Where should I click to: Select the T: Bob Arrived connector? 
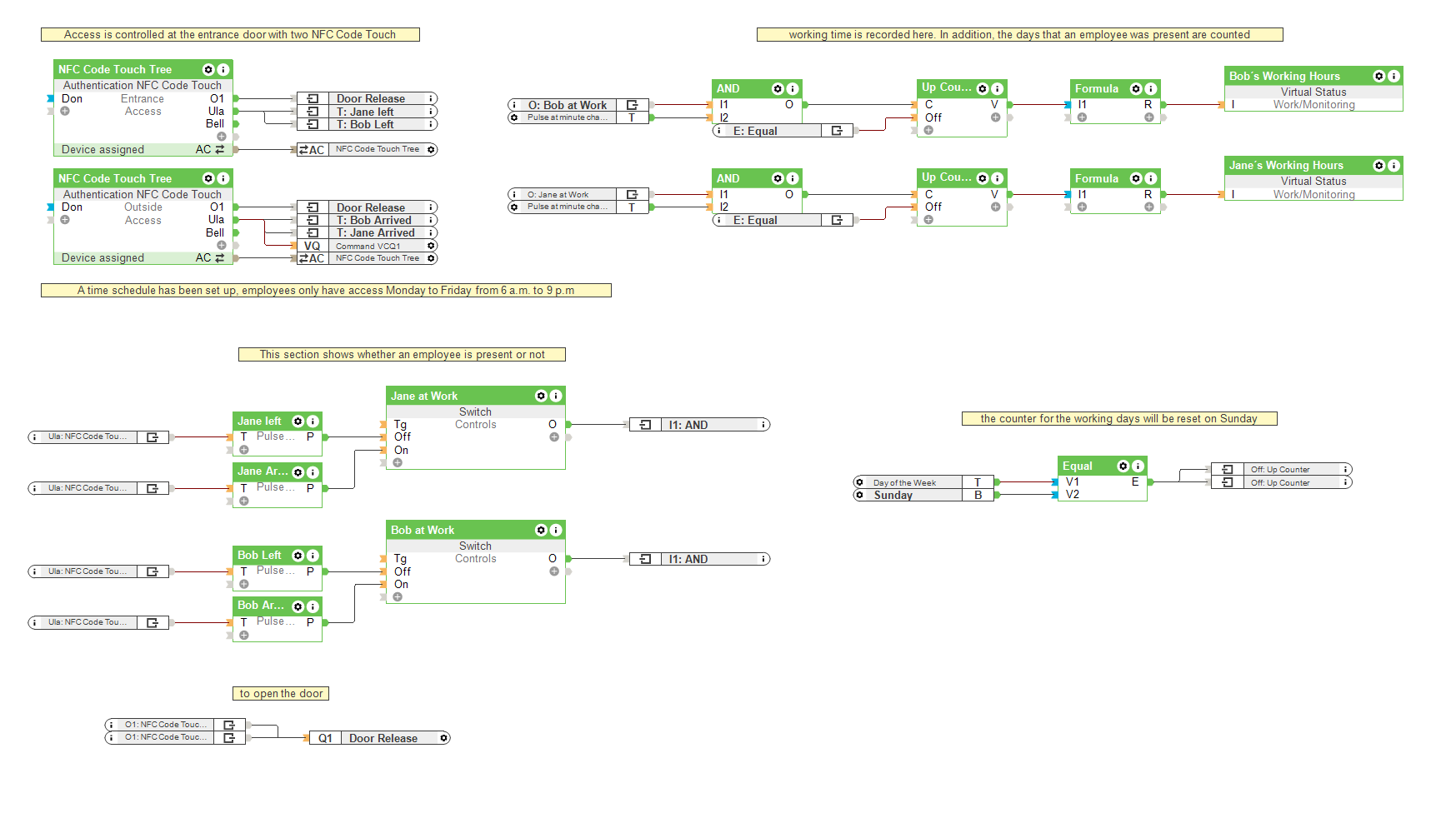click(373, 221)
